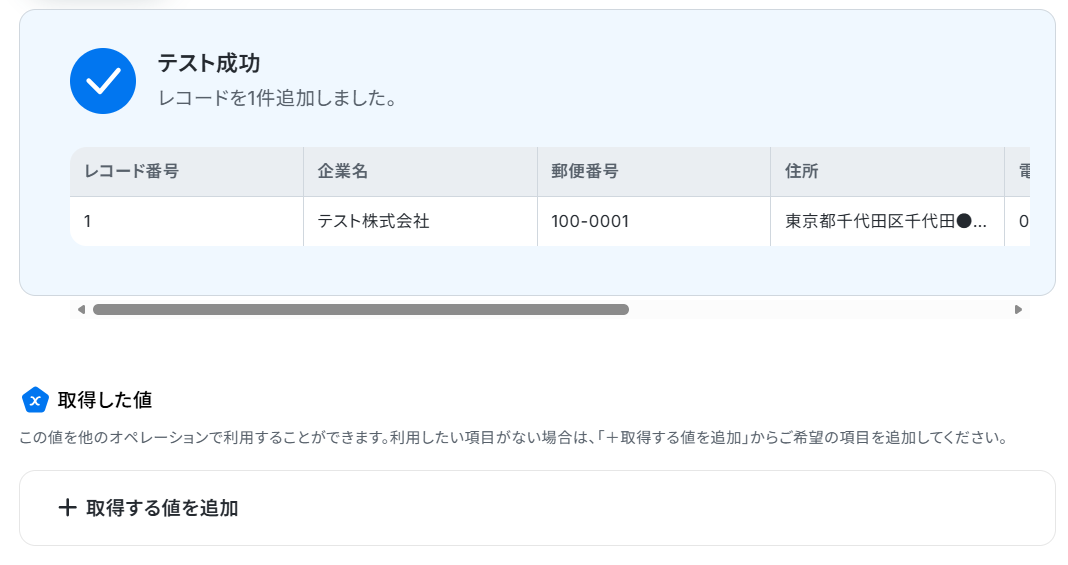Click the テスト成功 heading
1068x565 pixels.
[x=208, y=63]
